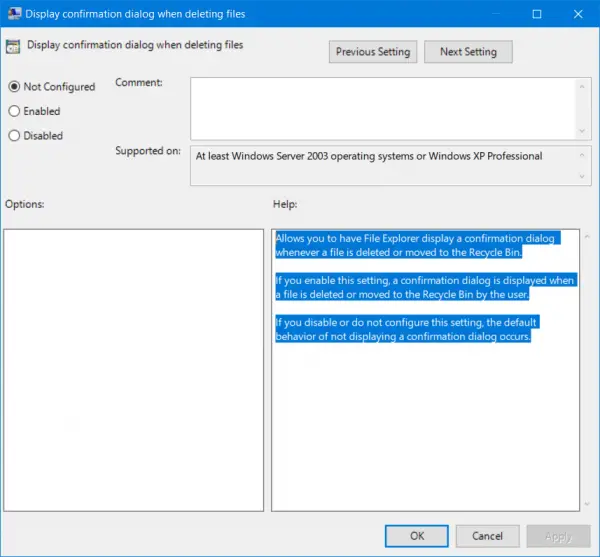
Task: Click the Help pane scroll-up arrow
Action: [x=587, y=237]
